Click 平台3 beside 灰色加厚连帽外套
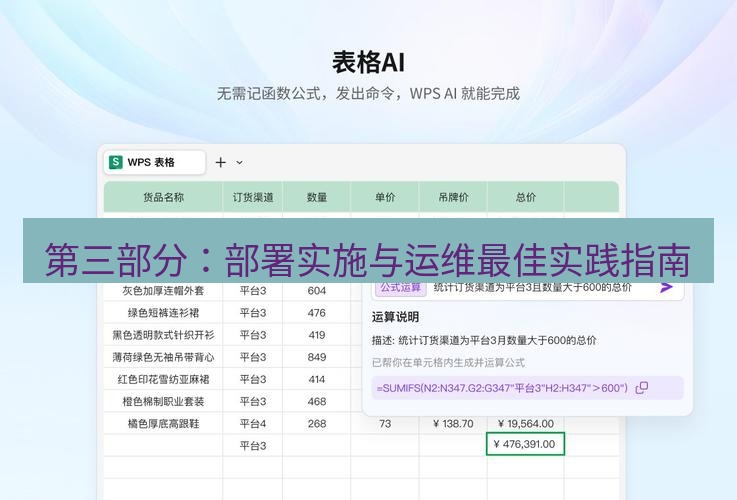 [x=253, y=291]
